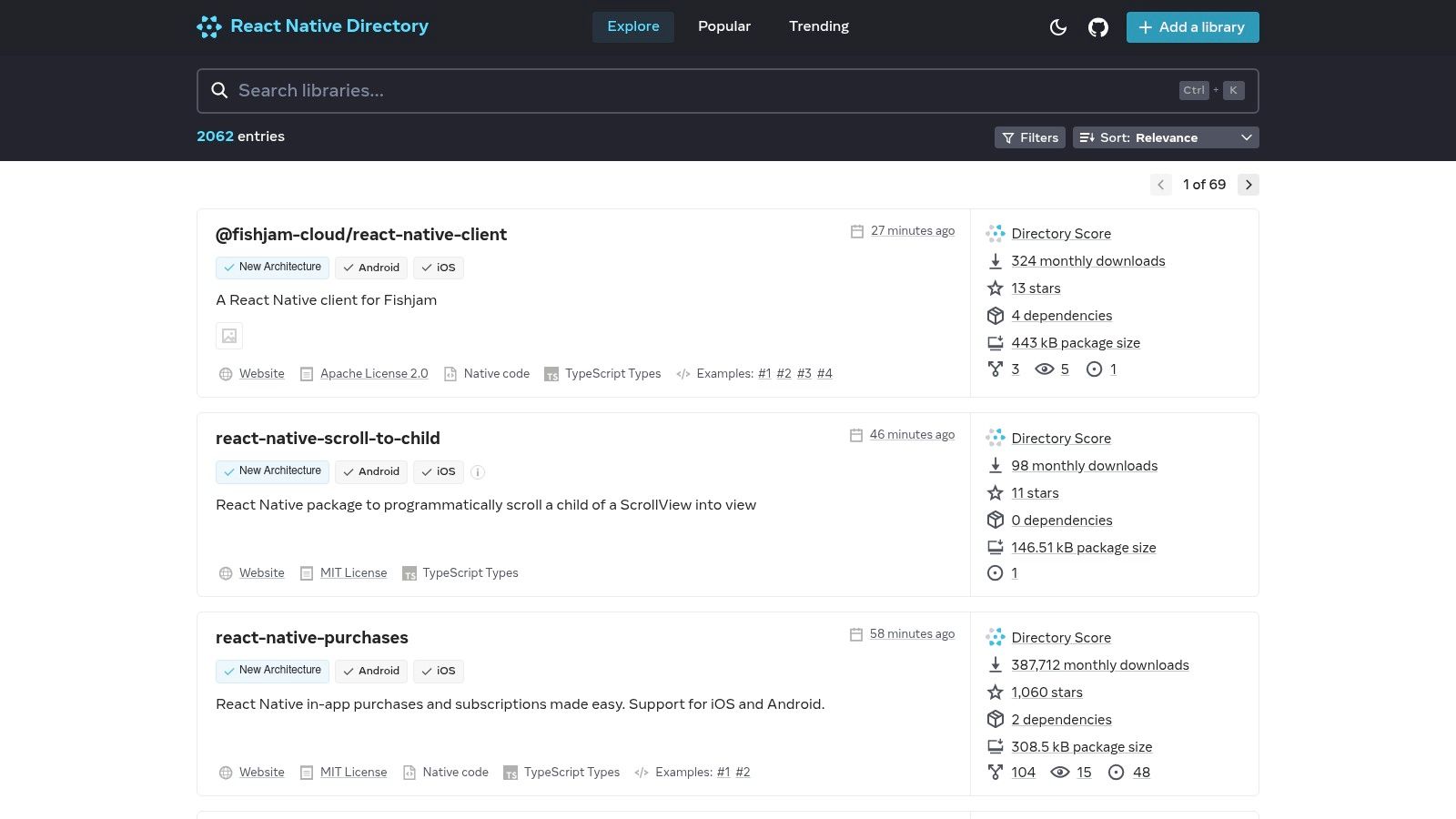The width and height of the screenshot is (1456, 819).
Task: Open the GitHub repository icon in header
Action: tap(1098, 27)
